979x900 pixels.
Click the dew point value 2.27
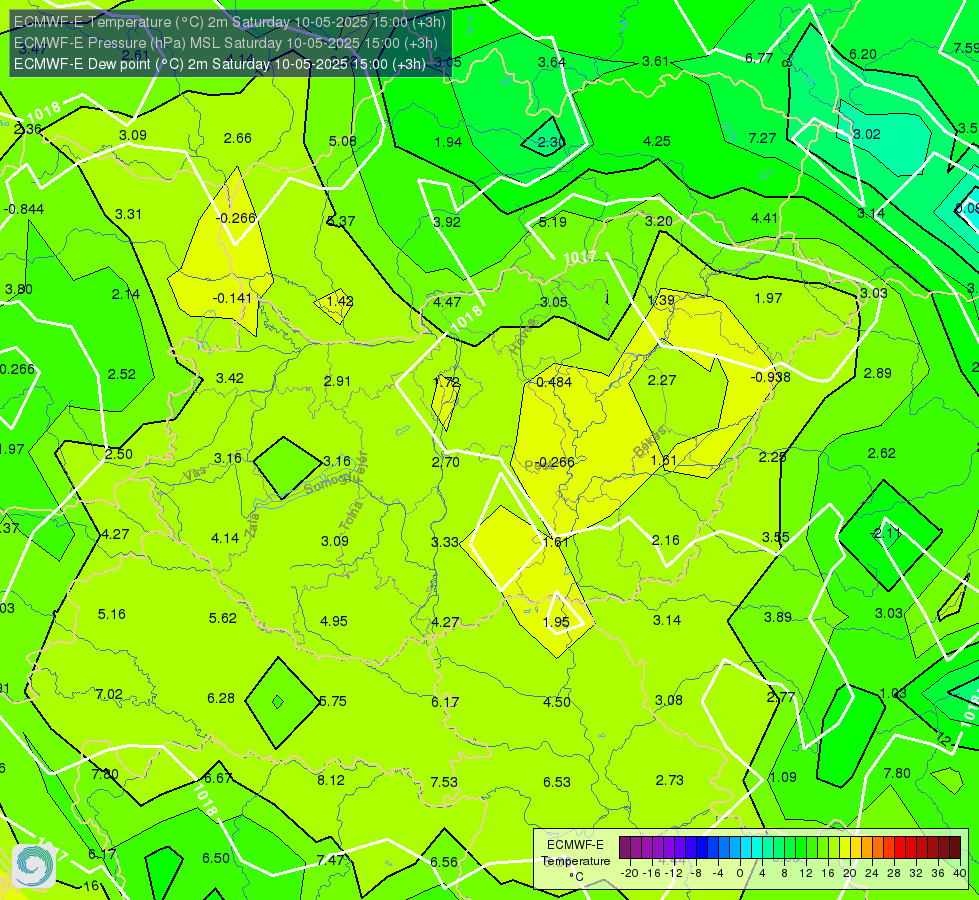pyautogui.click(x=662, y=380)
